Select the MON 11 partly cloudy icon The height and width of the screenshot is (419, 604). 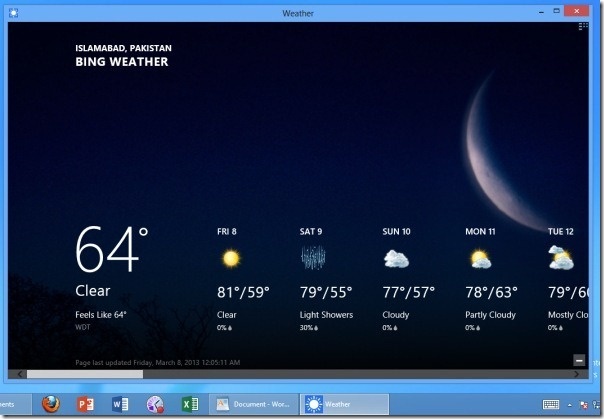[480, 259]
